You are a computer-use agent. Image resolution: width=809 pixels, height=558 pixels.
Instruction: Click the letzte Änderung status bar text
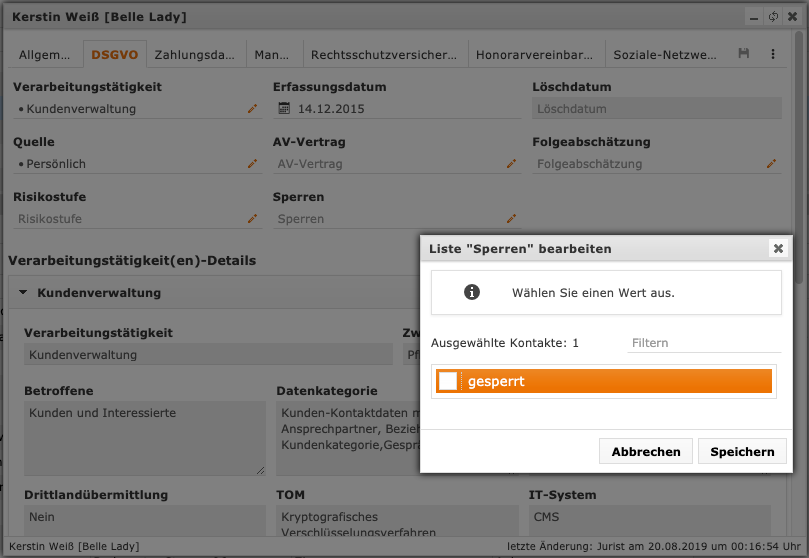click(x=654, y=546)
